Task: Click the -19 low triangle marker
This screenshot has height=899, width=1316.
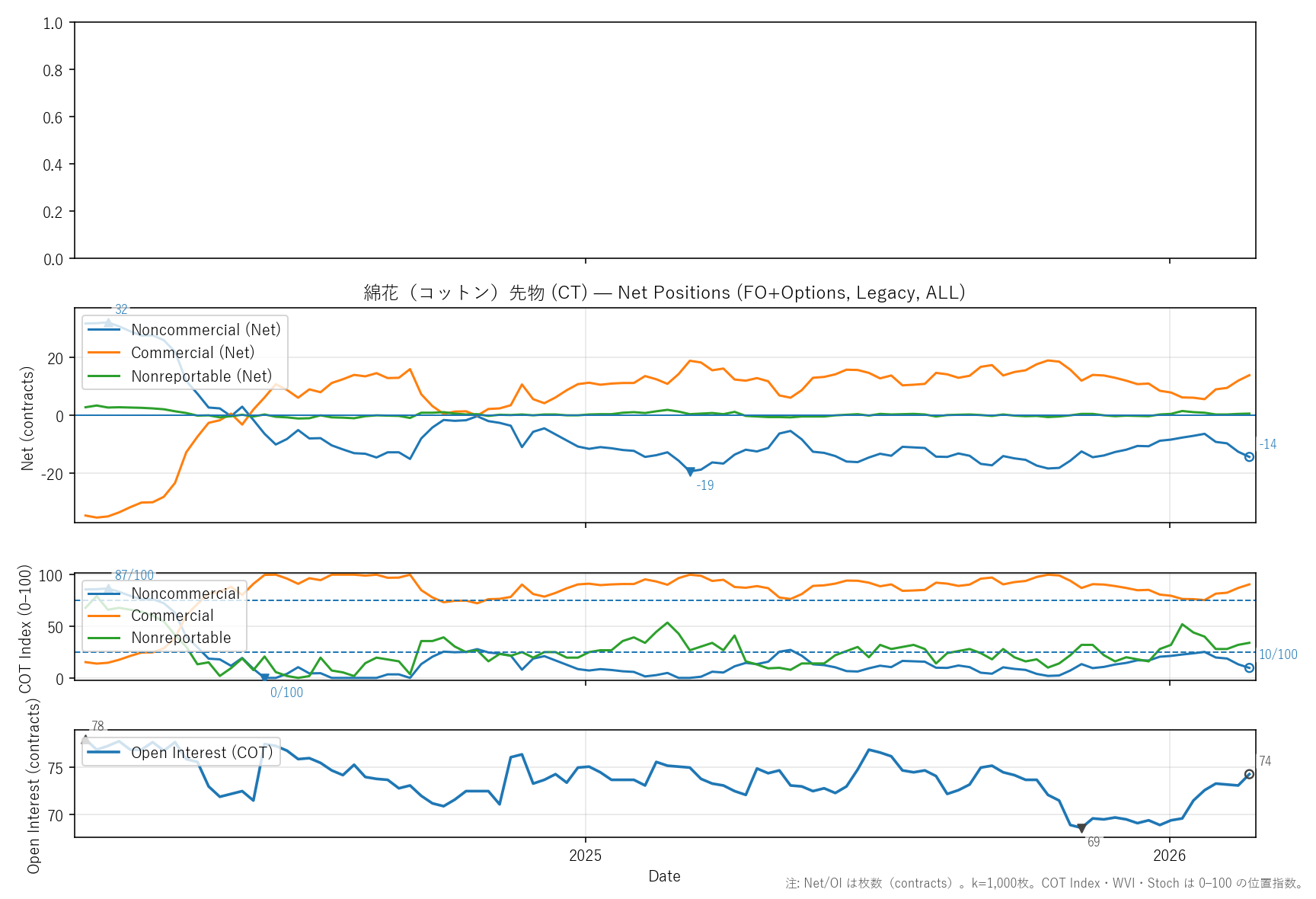Action: pyautogui.click(x=690, y=472)
